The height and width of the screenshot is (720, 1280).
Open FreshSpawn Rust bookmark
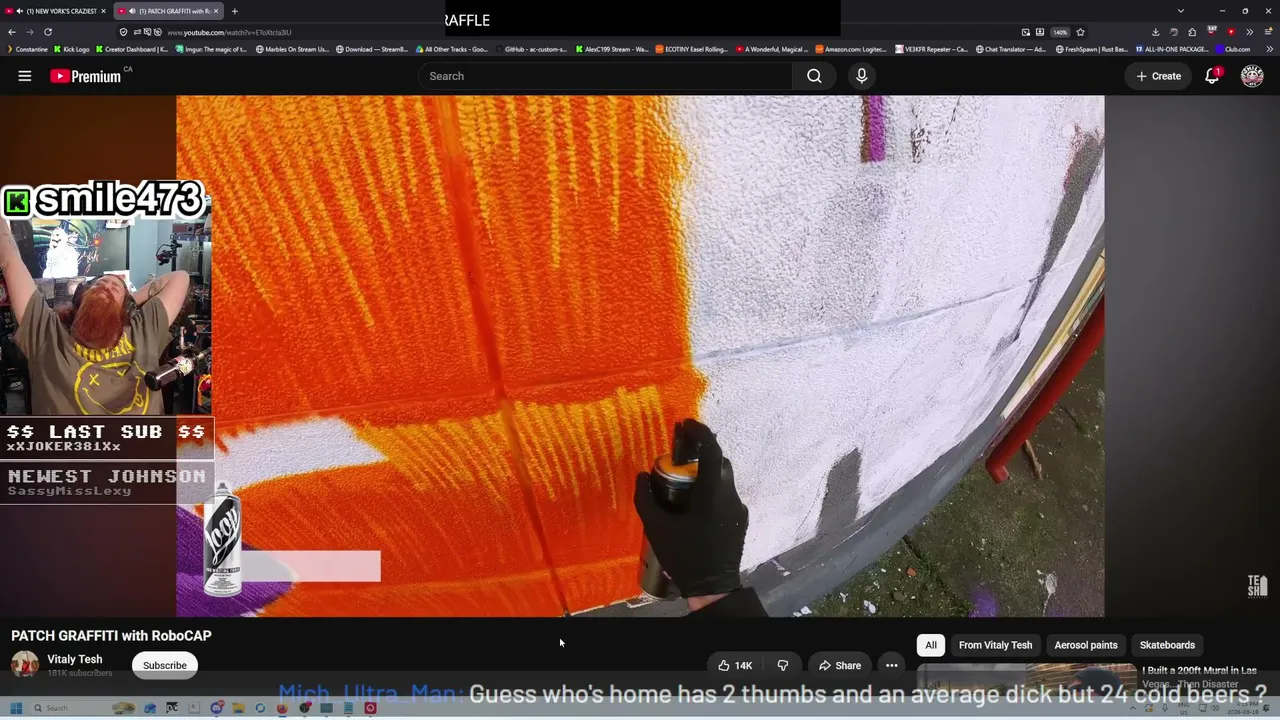pyautogui.click(x=1093, y=49)
